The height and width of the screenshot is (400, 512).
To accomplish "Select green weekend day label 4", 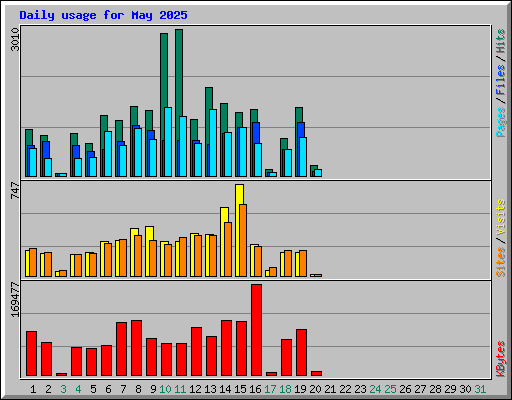I will [78, 389].
